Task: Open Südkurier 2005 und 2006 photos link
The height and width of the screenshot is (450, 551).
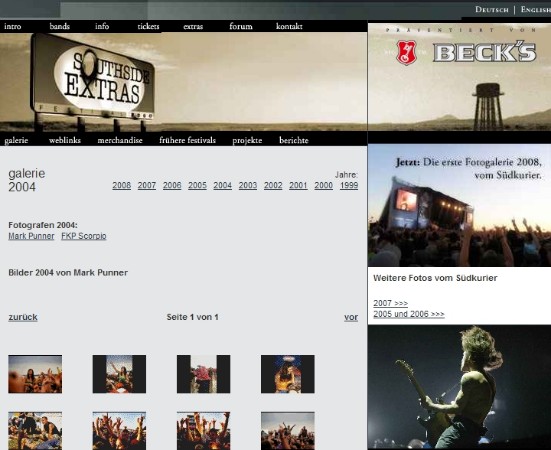Action: [409, 314]
